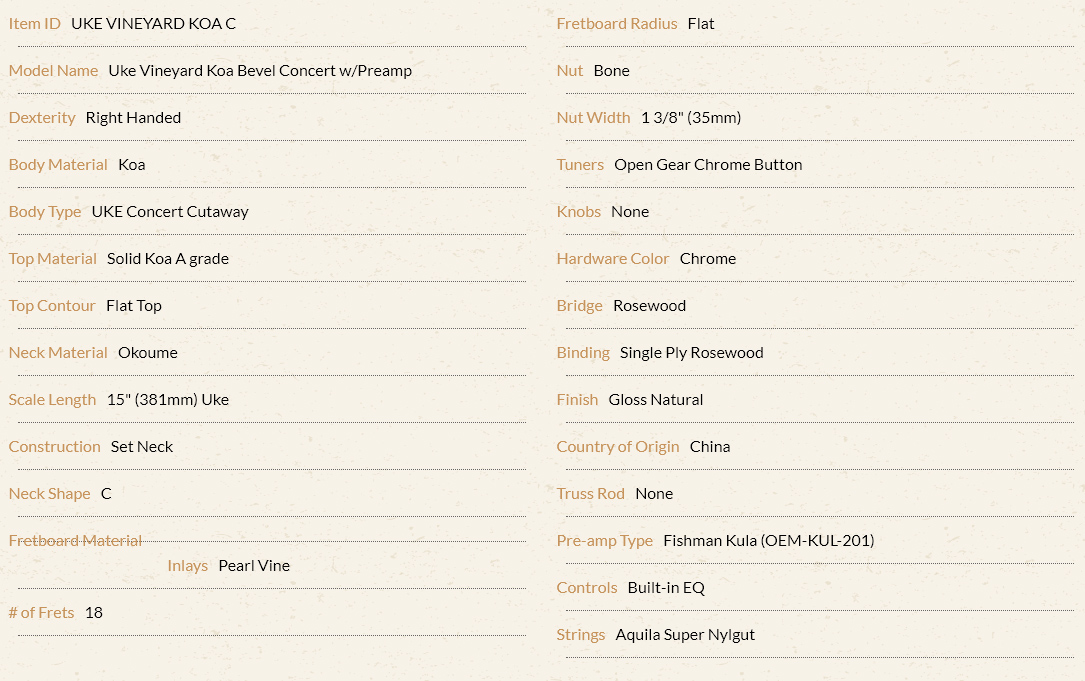Click the Nut Width label
The width and height of the screenshot is (1085, 681).
(x=593, y=118)
